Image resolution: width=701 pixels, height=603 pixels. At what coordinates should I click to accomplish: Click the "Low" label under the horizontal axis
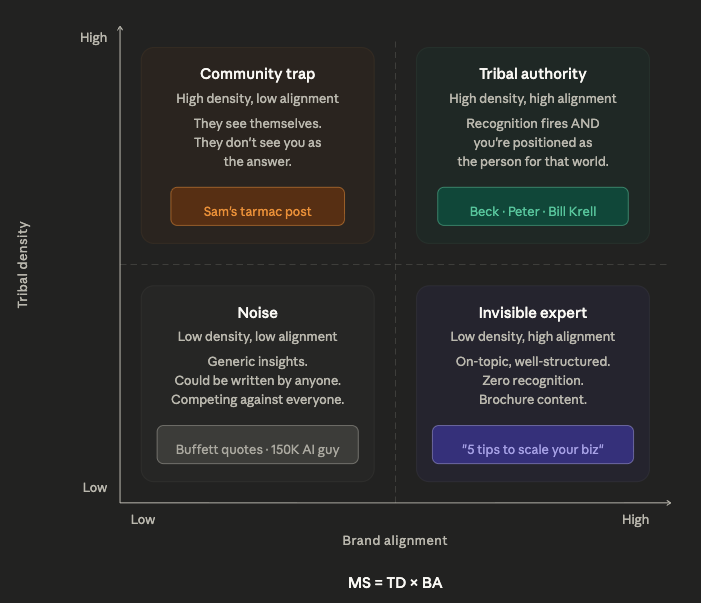point(143,519)
